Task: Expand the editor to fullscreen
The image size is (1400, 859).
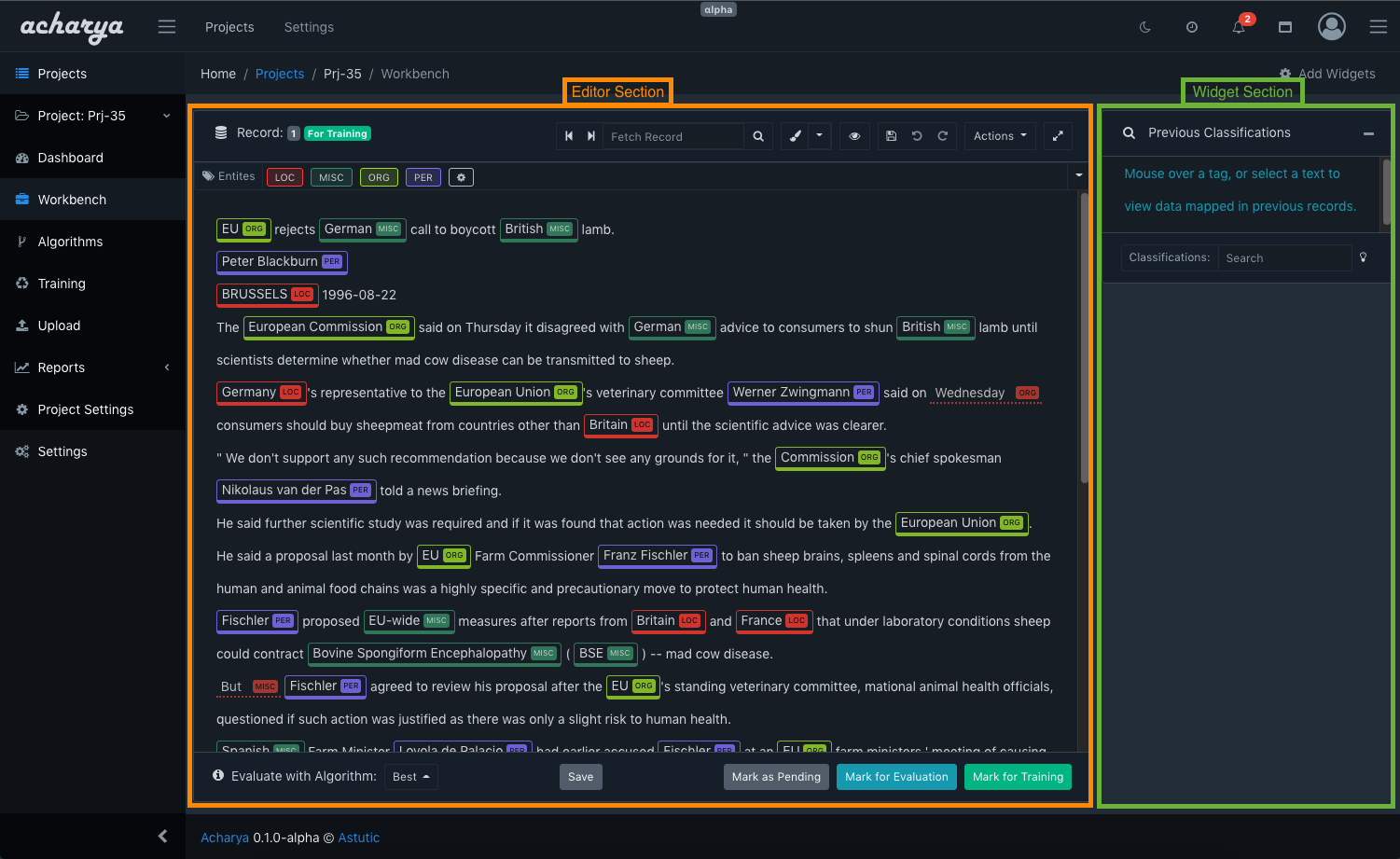Action: [x=1058, y=136]
